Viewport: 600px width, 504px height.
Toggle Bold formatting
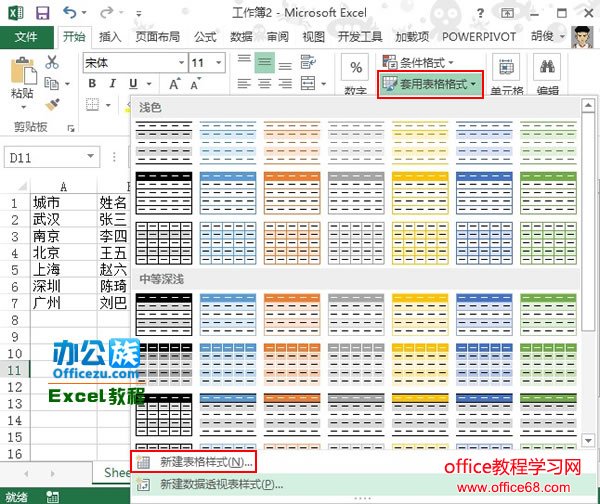tap(92, 83)
